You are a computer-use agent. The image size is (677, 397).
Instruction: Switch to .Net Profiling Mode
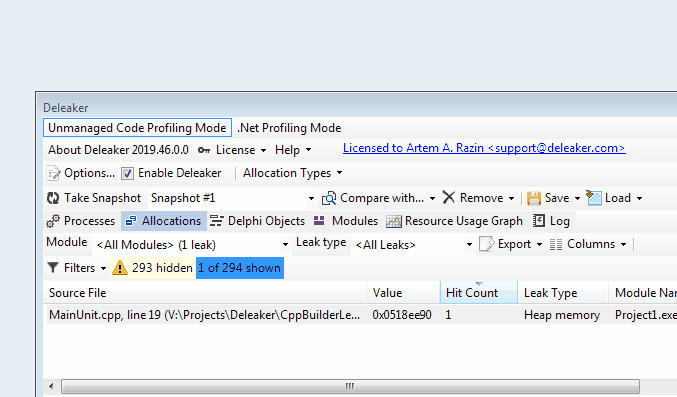pos(289,128)
